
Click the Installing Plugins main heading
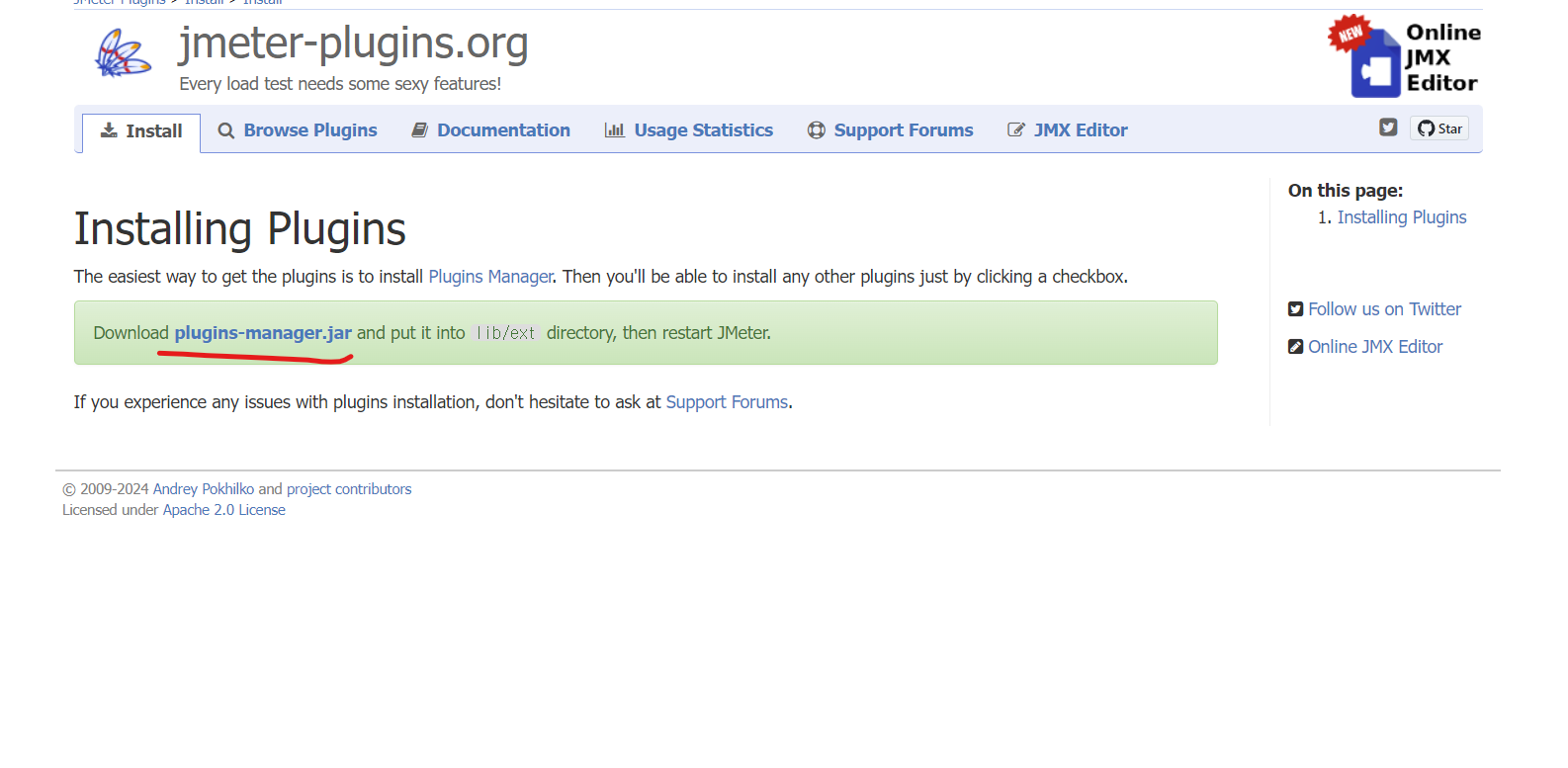click(x=240, y=229)
